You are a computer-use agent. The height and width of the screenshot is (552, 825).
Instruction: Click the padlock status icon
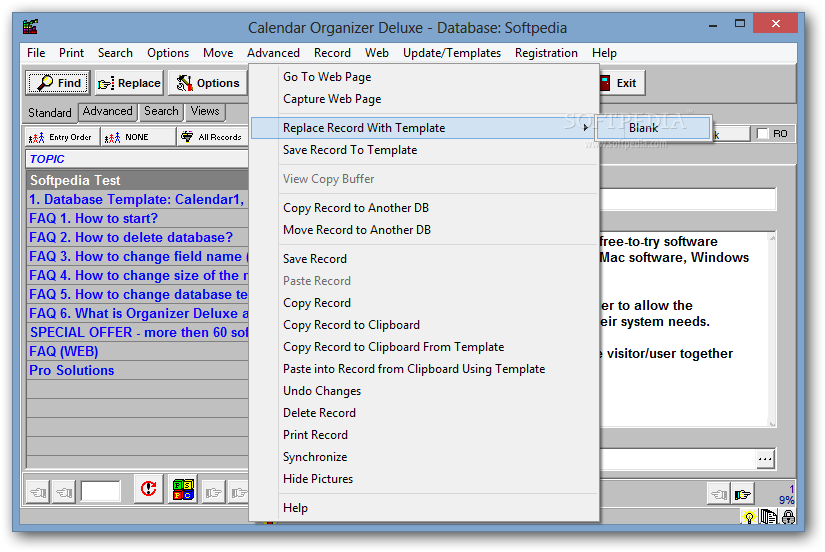(788, 517)
